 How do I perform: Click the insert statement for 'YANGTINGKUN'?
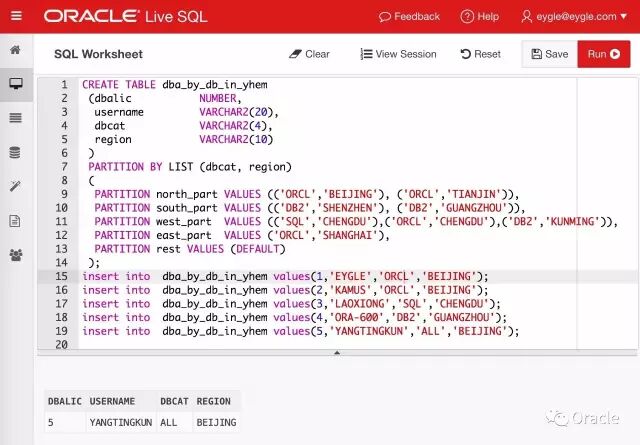300,331
